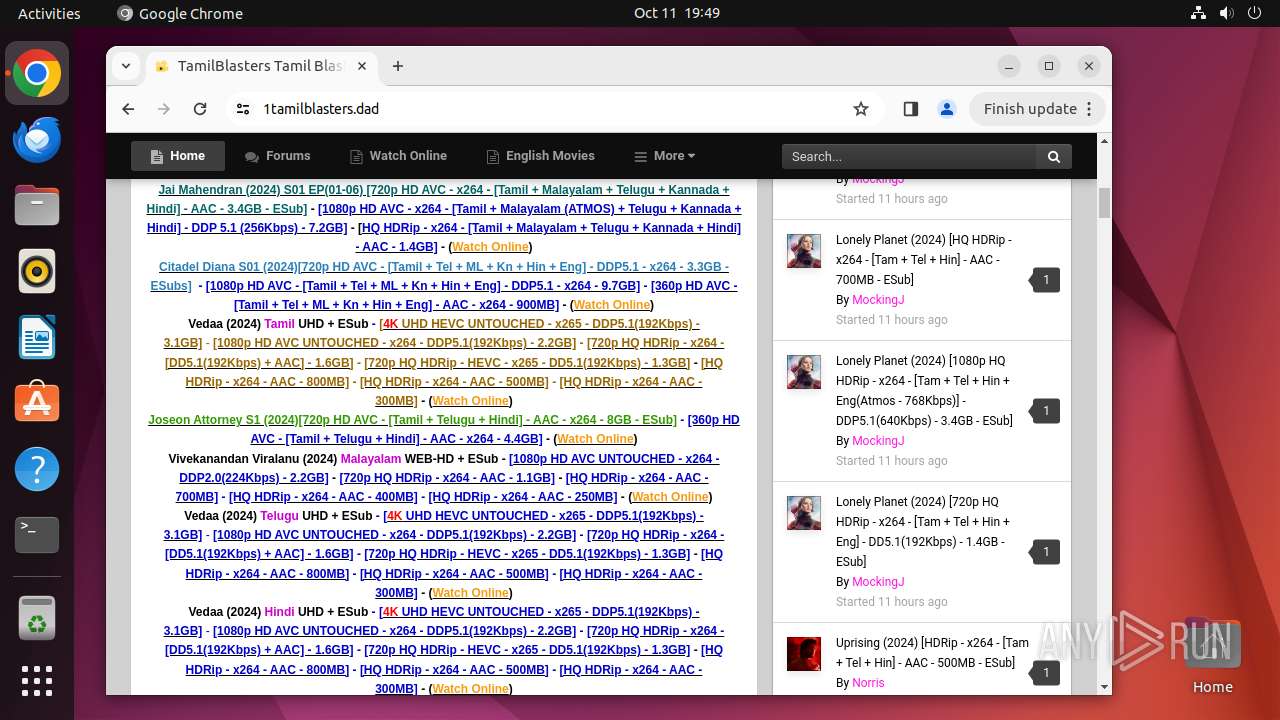Click Watch Online for Jai Mahendran

coord(490,247)
